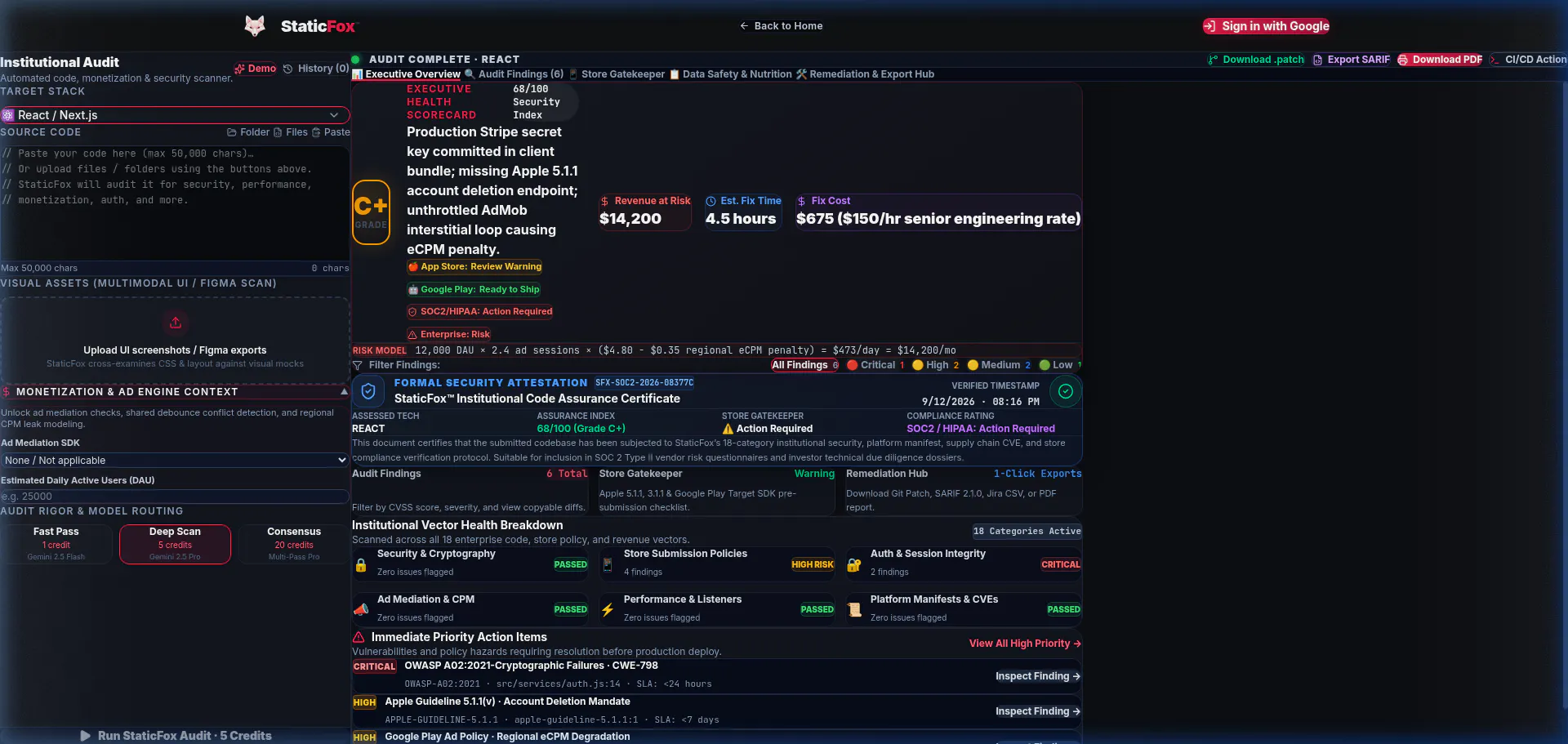Click the attestation shield icon
Viewport: 1568px width, 744px height.
pyautogui.click(x=368, y=391)
